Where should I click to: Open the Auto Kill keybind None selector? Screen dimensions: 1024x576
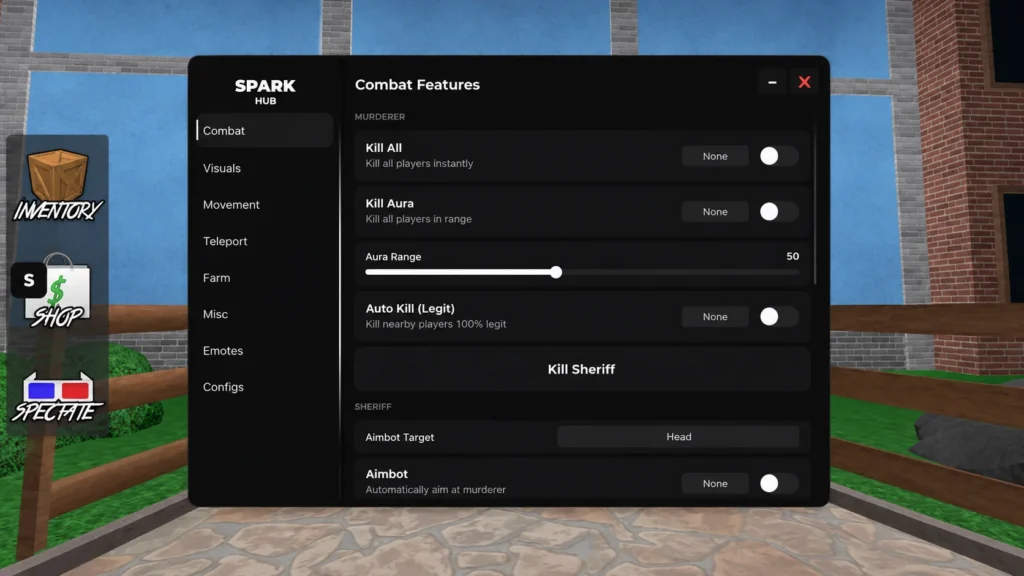tap(715, 317)
